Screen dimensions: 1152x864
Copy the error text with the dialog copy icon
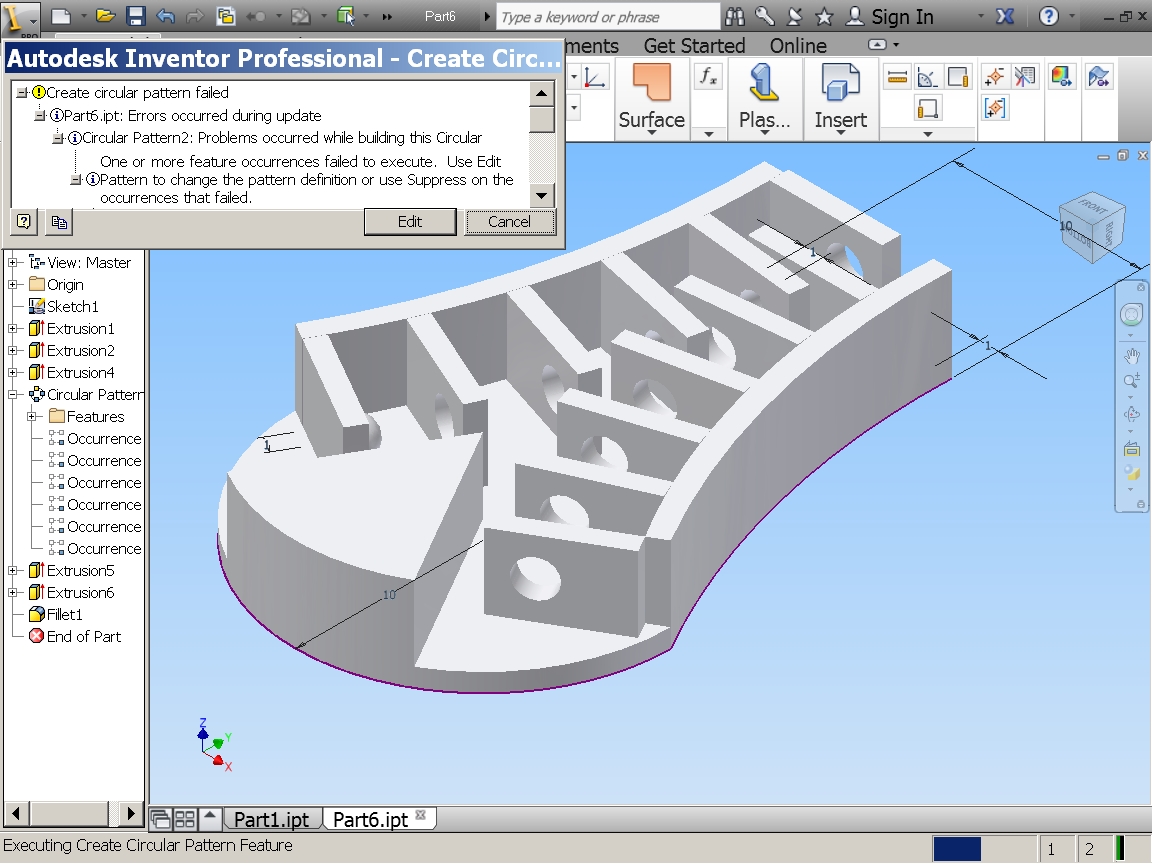(59, 221)
